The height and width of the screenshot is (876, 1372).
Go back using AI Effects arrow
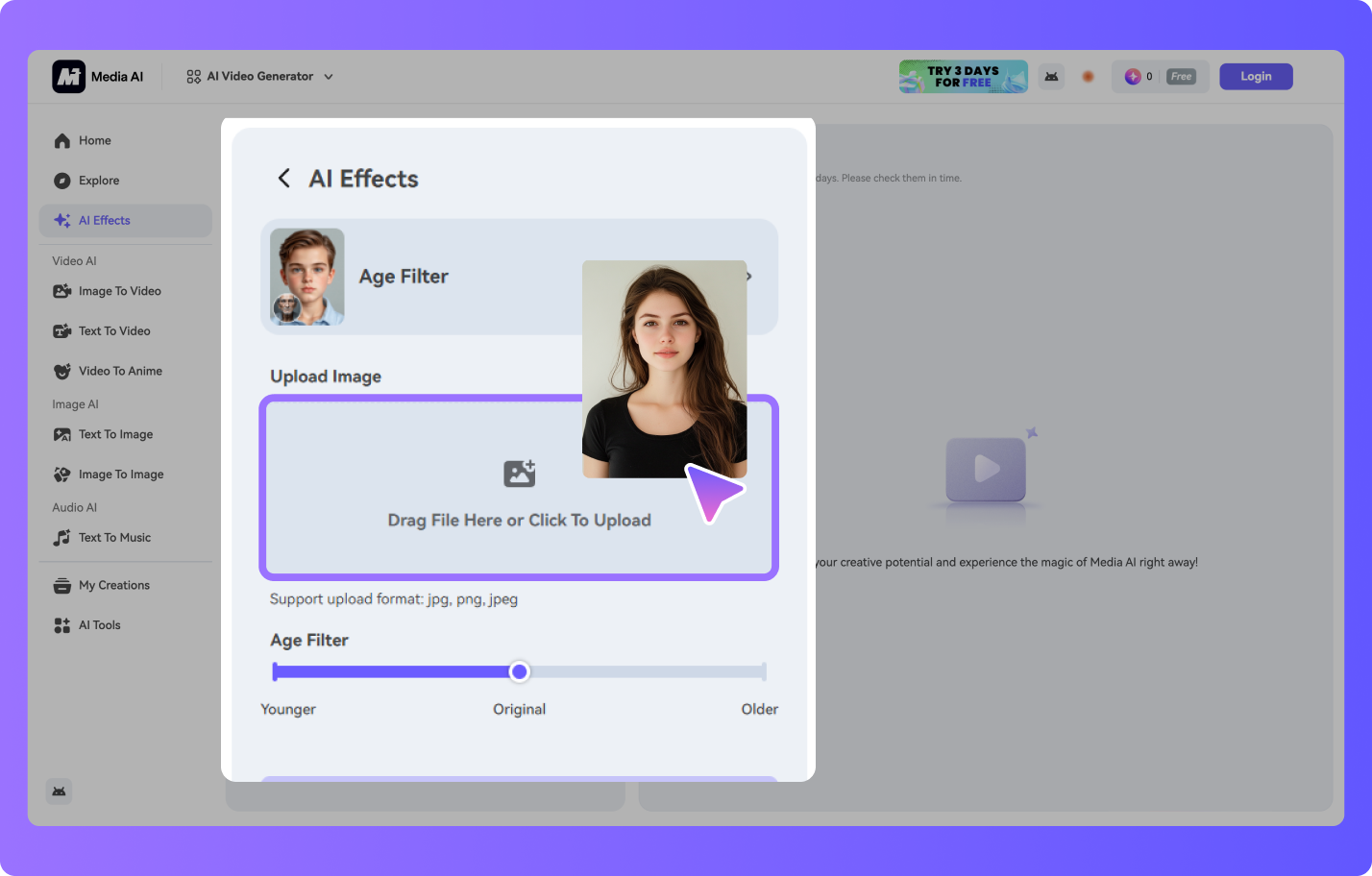pos(283,179)
